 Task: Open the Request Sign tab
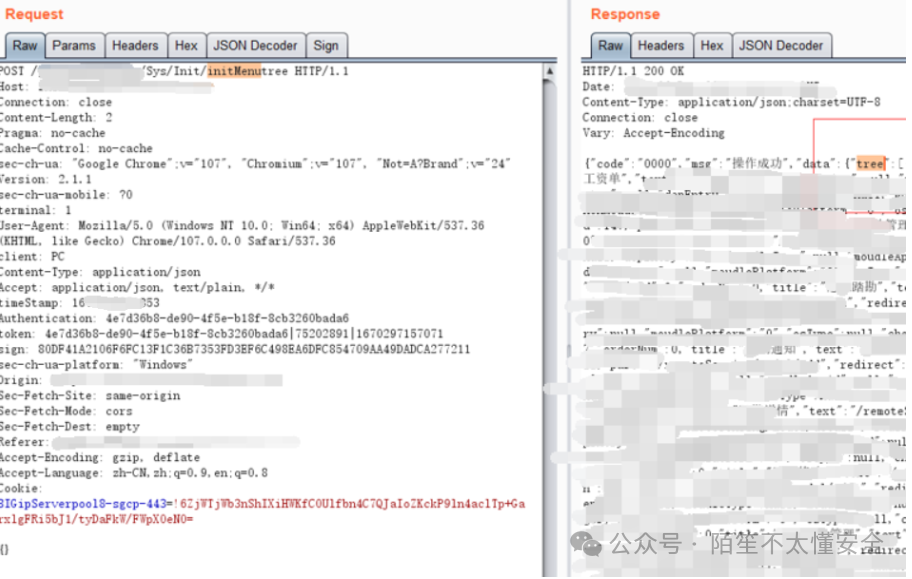pos(326,45)
